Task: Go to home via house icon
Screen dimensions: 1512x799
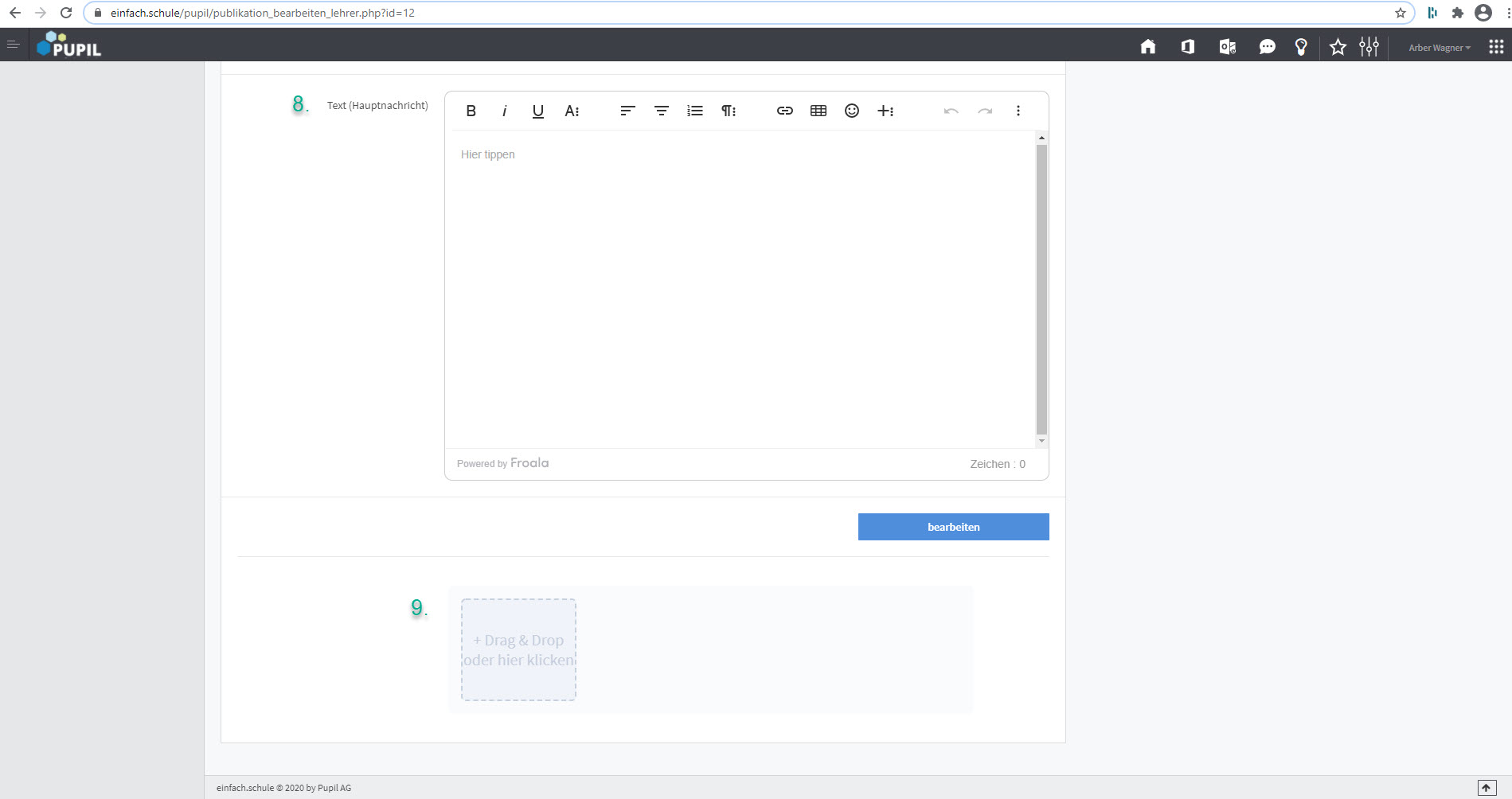Action: coord(1147,47)
